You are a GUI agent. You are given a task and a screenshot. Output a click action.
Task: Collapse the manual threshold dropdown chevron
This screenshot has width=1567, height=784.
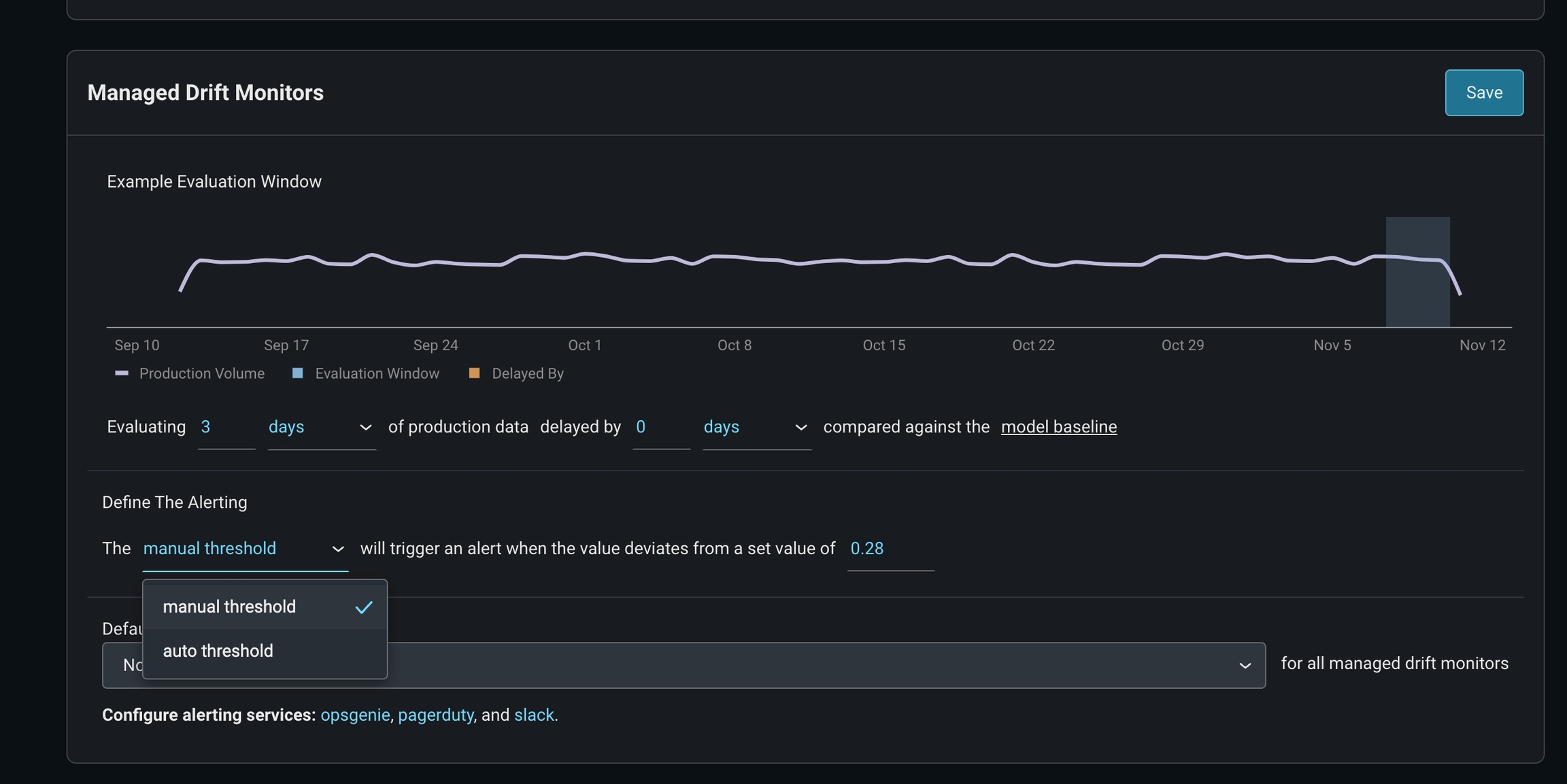pyautogui.click(x=337, y=549)
